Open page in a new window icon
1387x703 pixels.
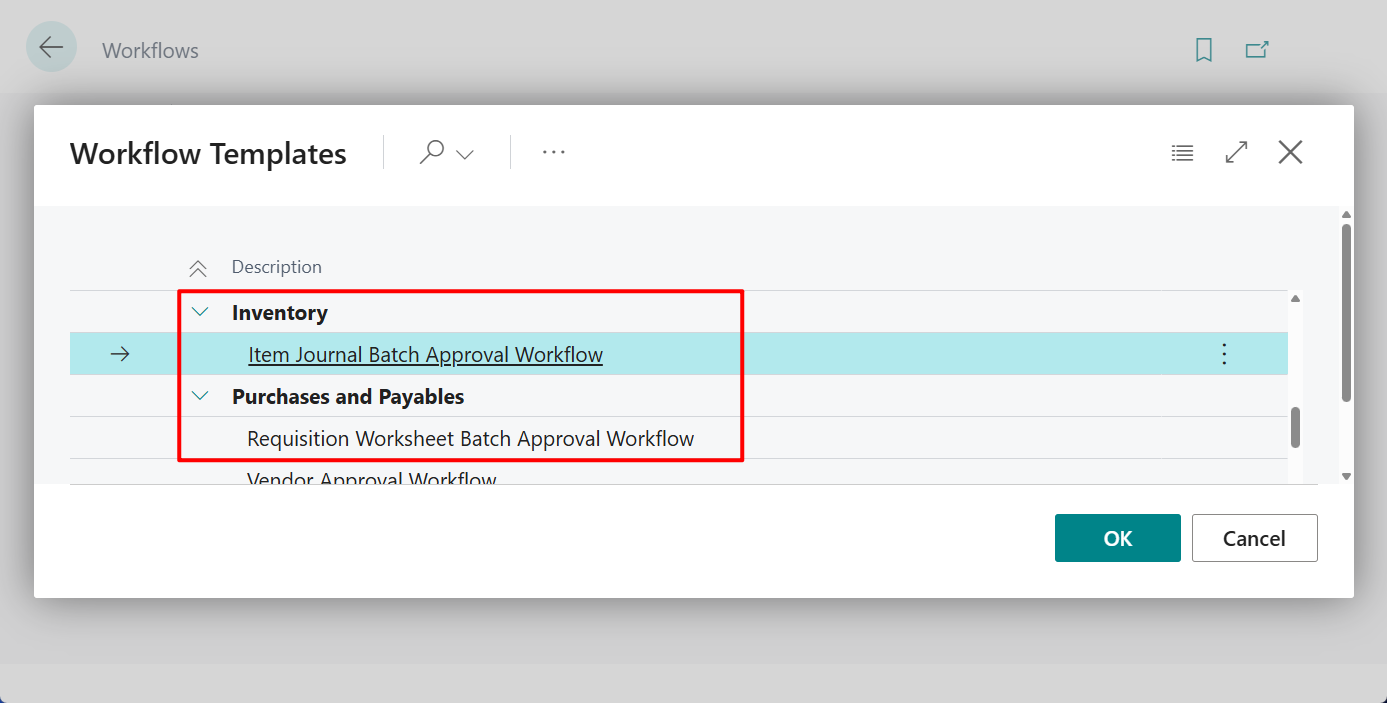1257,48
